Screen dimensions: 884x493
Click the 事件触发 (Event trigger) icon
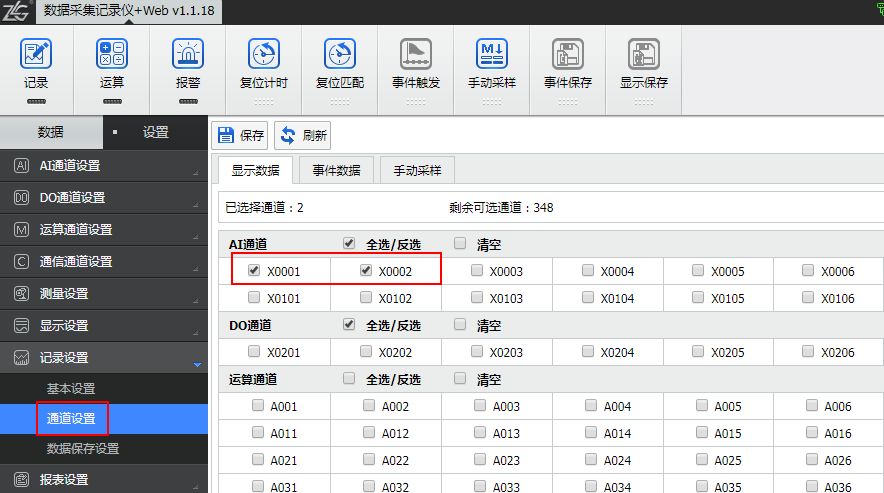tap(415, 55)
